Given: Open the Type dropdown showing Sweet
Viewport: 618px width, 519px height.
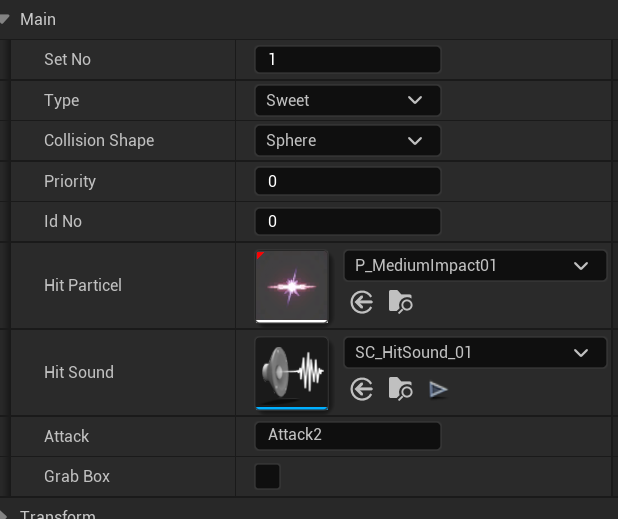Looking at the screenshot, I should [x=348, y=100].
